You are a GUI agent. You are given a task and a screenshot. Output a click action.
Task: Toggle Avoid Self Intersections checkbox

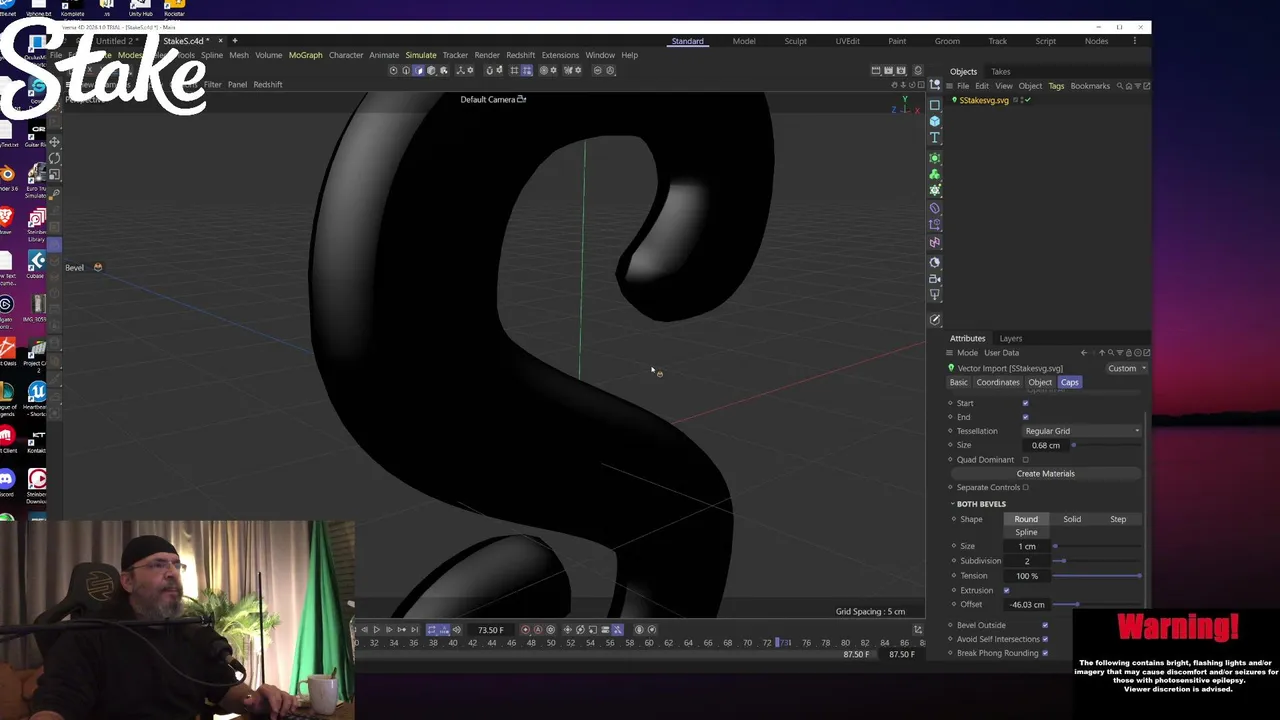click(x=1045, y=639)
